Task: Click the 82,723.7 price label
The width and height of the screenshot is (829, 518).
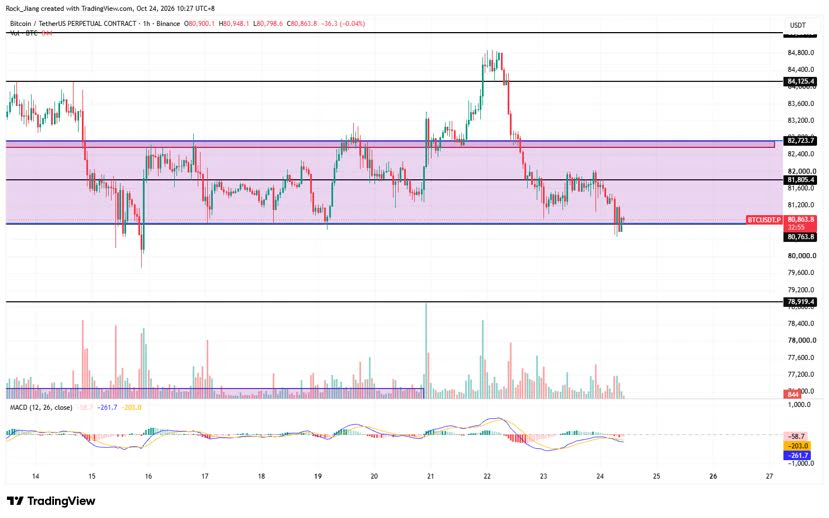Action: tap(801, 141)
